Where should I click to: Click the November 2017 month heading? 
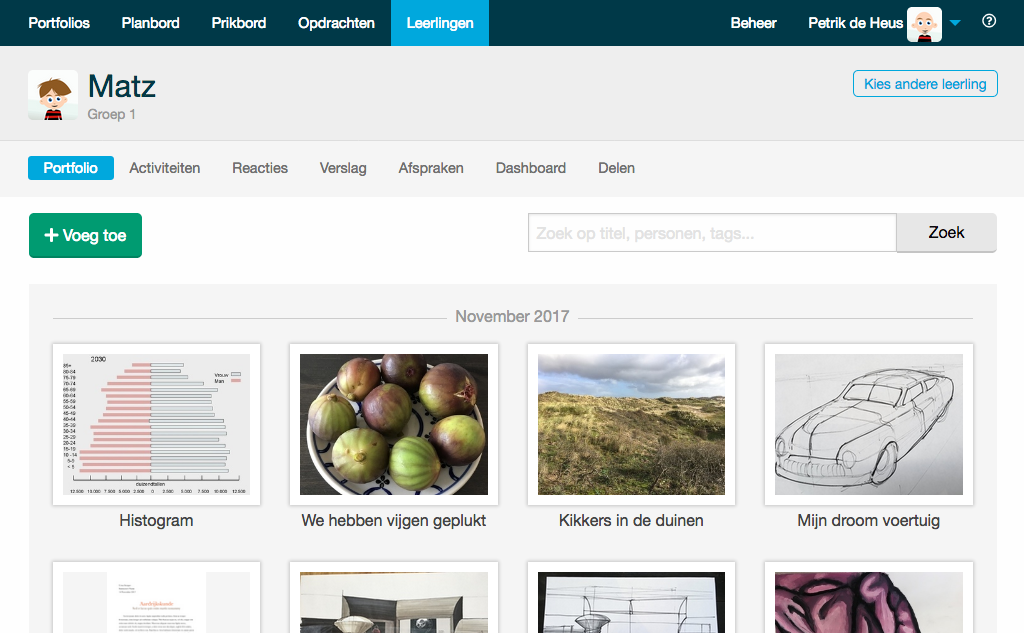(x=512, y=316)
